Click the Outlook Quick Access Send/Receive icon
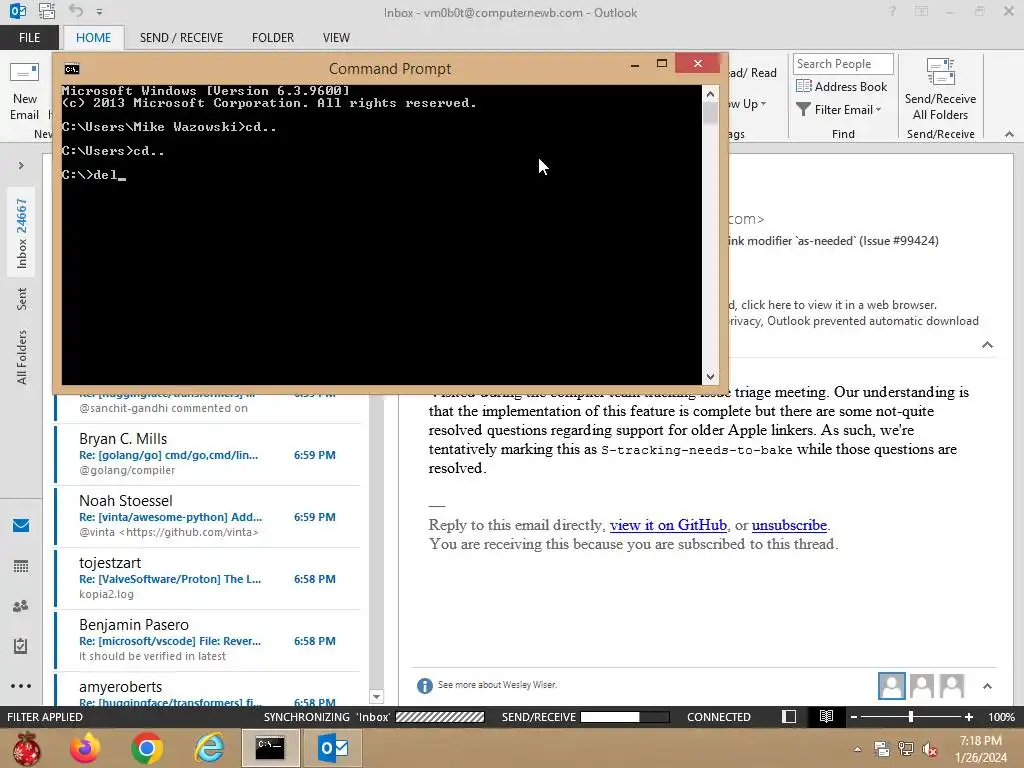Viewport: 1024px width, 768px height. click(x=46, y=11)
